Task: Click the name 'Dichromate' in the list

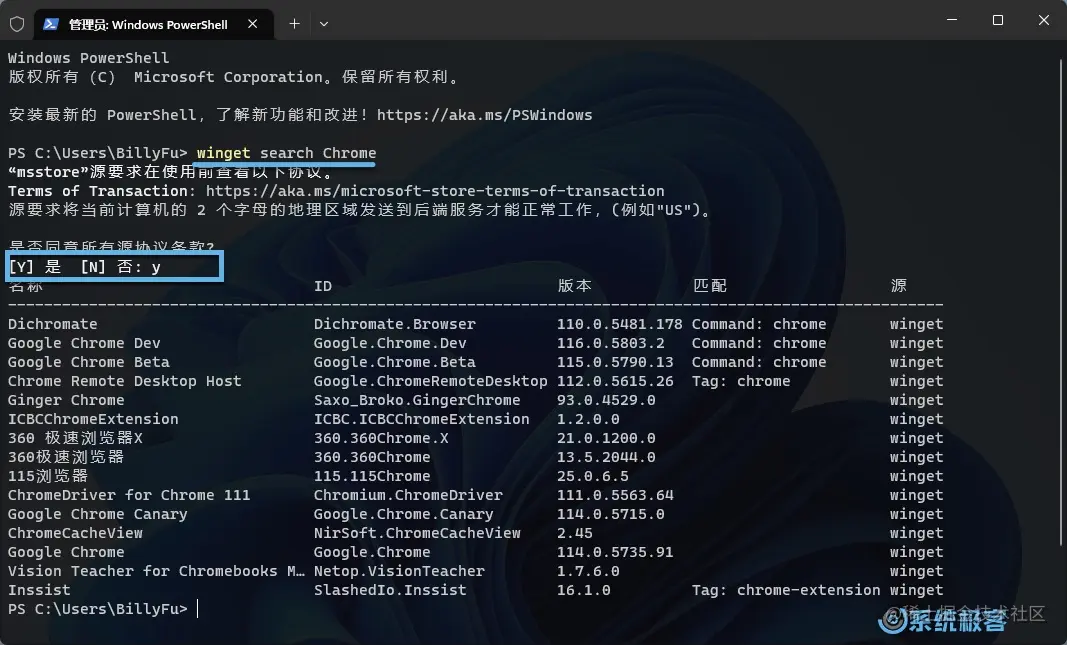Action: pos(52,324)
